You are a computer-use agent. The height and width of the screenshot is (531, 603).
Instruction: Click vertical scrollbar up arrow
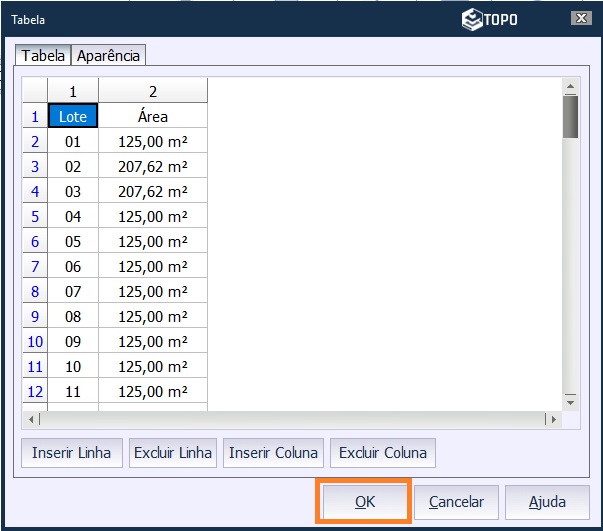click(570, 86)
